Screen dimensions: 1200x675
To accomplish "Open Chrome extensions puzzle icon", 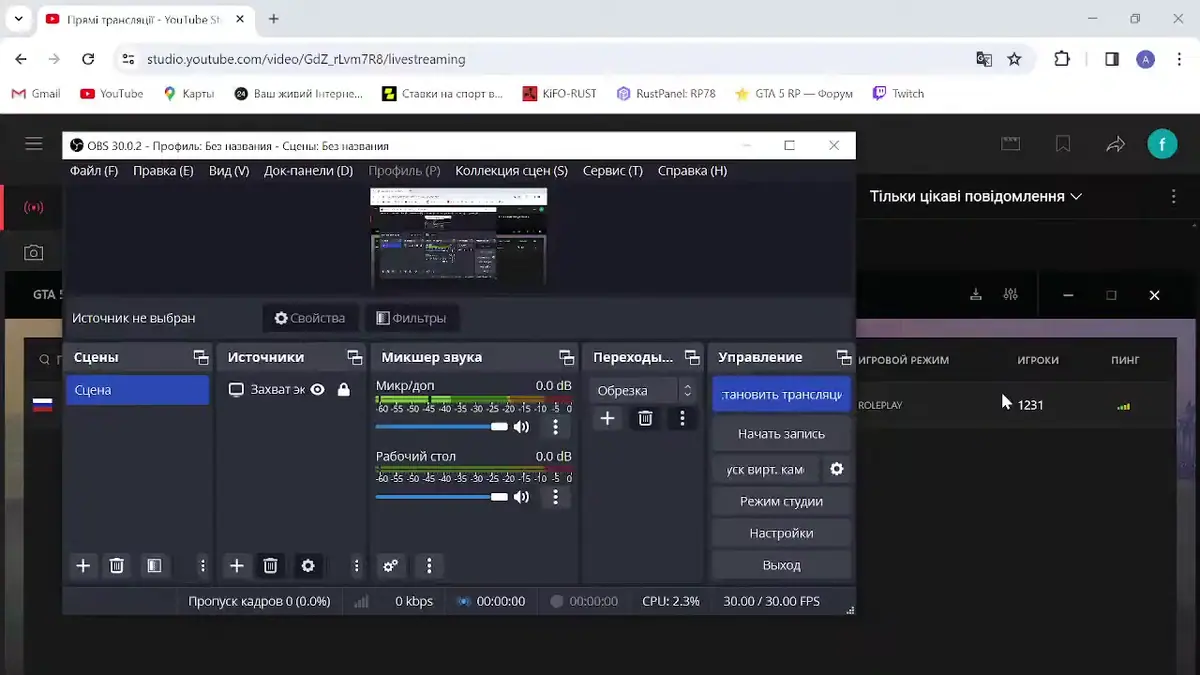I will [1062, 59].
